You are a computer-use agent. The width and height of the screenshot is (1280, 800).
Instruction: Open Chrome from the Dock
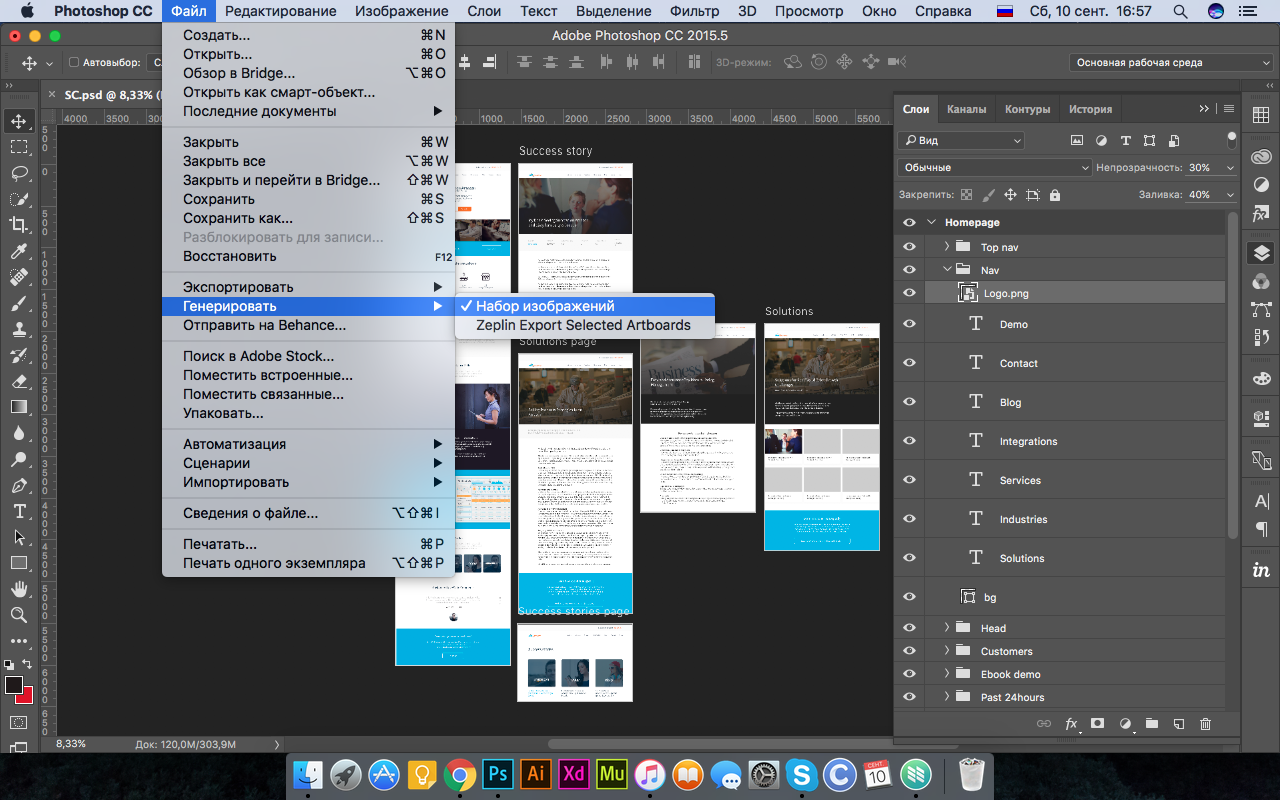pos(459,774)
